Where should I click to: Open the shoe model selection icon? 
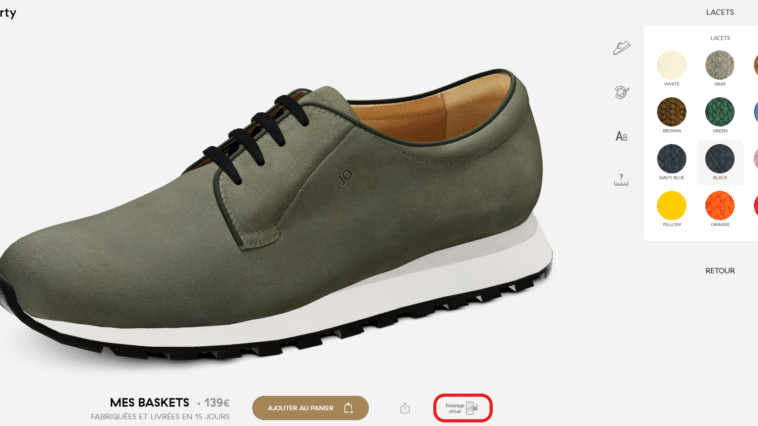click(x=621, y=48)
